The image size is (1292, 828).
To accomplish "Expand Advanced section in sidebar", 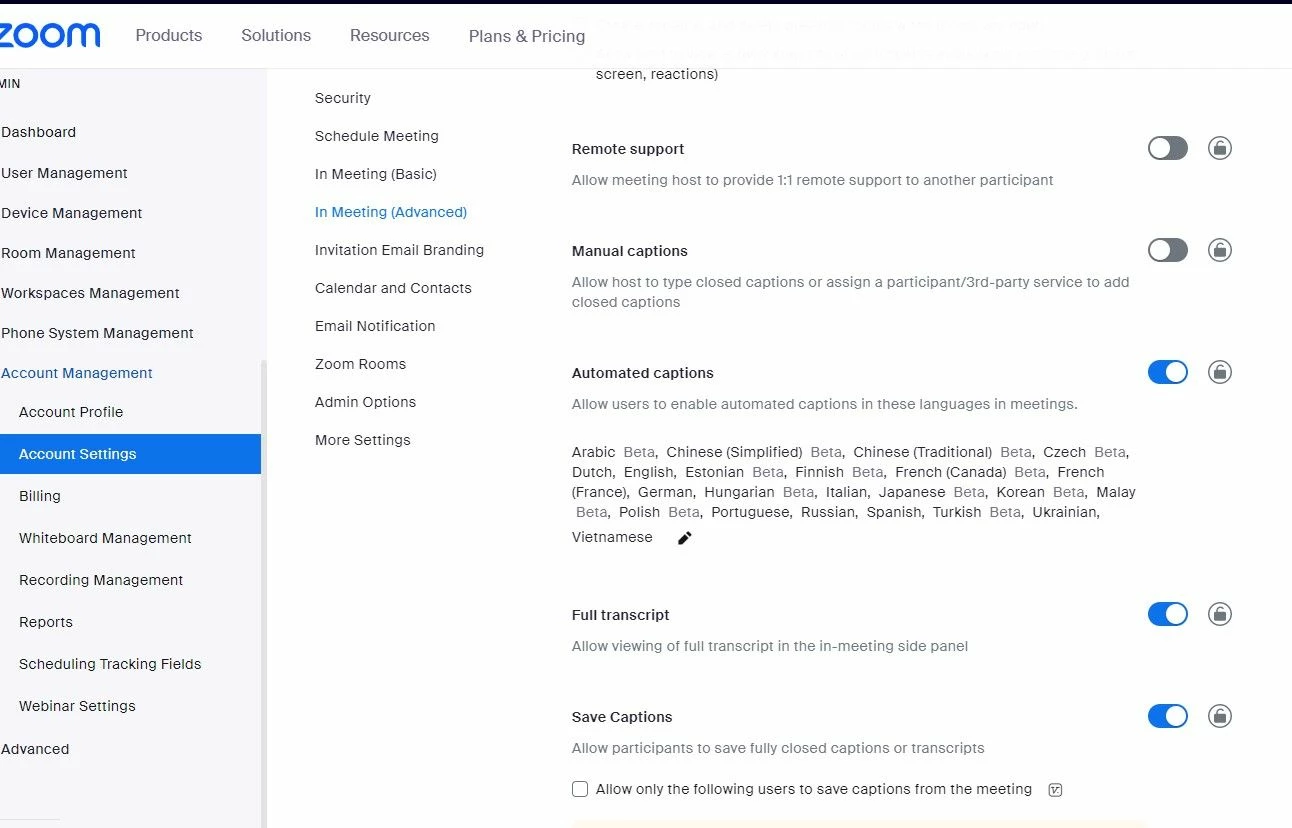I will click(x=35, y=749).
